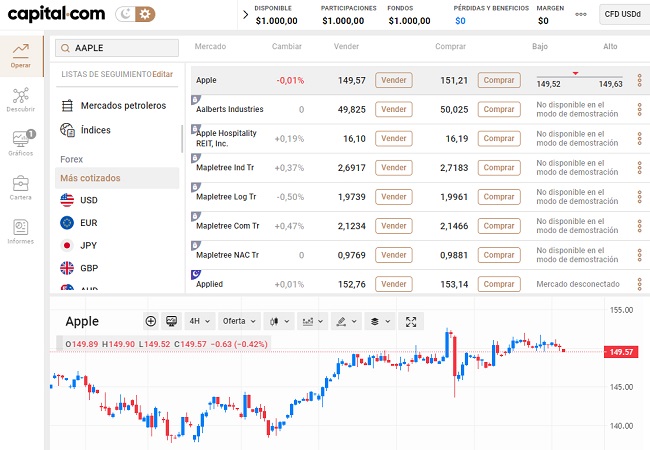Open the Cartera portfolio section
The height and width of the screenshot is (450, 650).
tap(21, 188)
